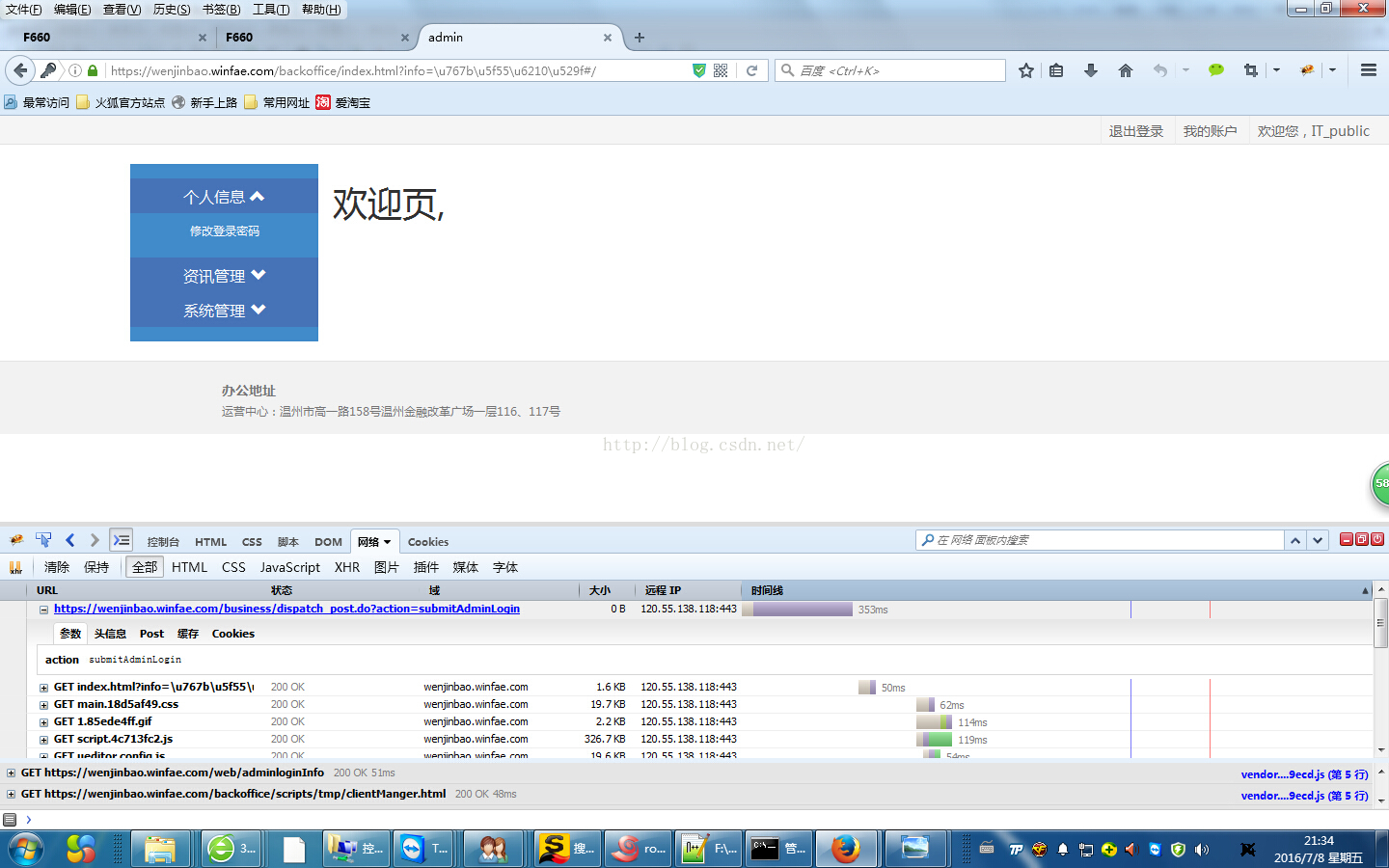Filter network requests by JavaScript
Image resolution: width=1389 pixels, height=868 pixels.
[289, 567]
